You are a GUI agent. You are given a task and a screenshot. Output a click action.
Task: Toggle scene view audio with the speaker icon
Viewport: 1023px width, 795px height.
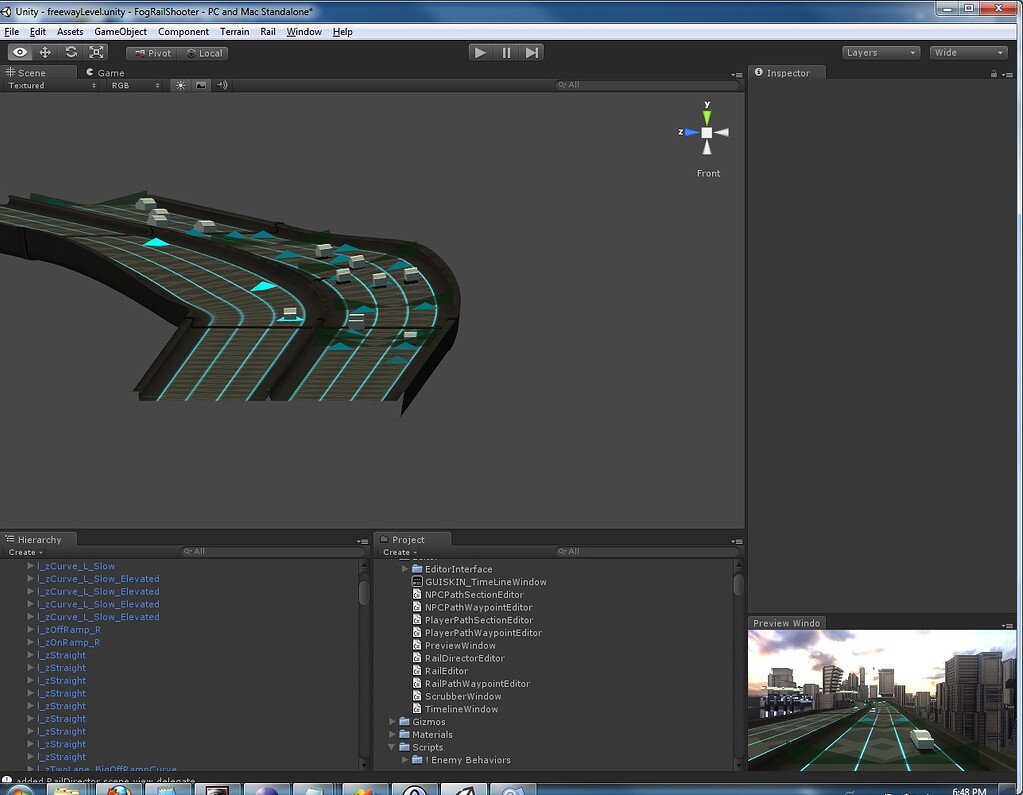click(222, 85)
